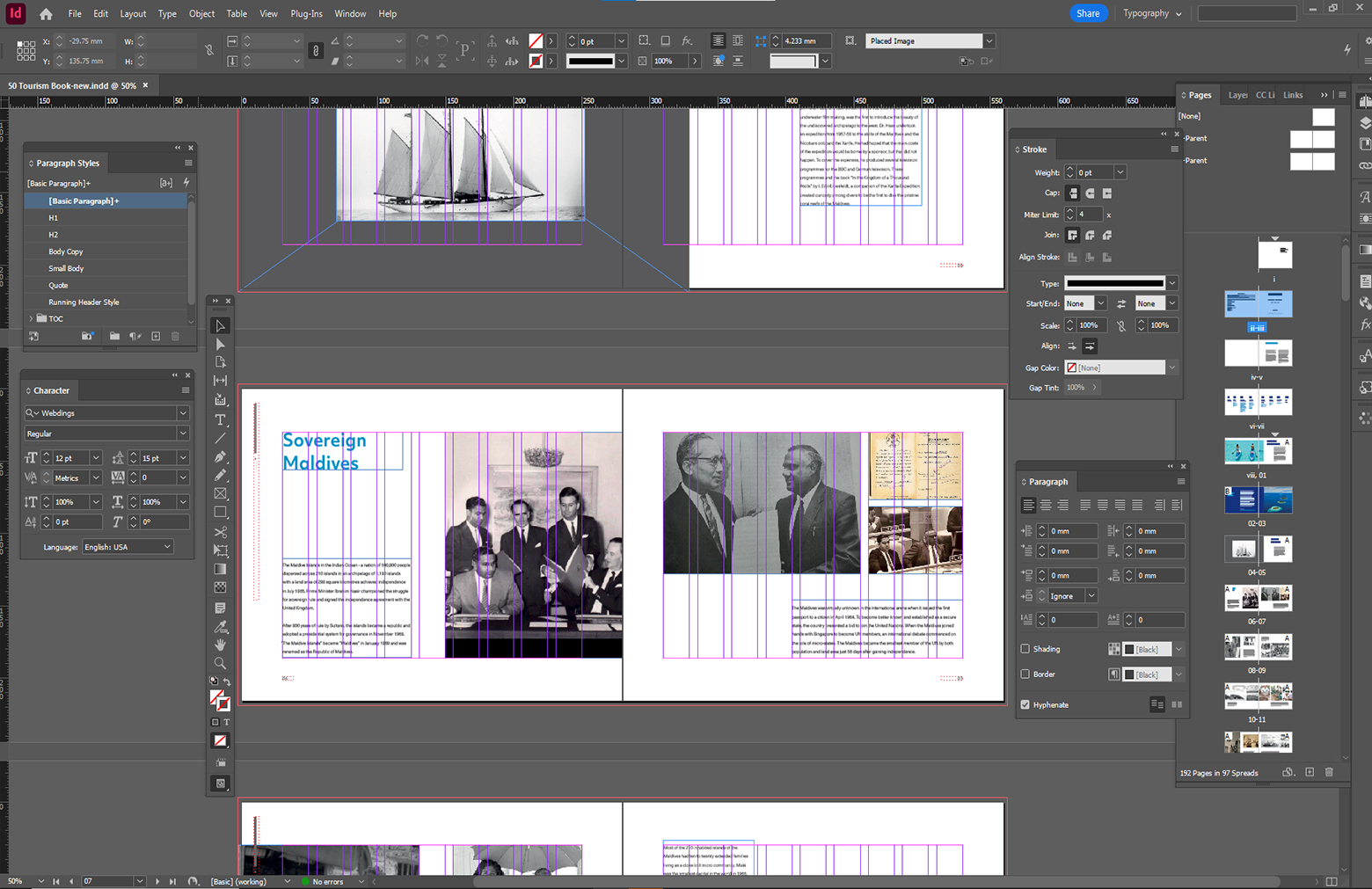Image resolution: width=1372 pixels, height=889 pixels.
Task: Apply the Running Header Style
Action: pyautogui.click(x=106, y=302)
